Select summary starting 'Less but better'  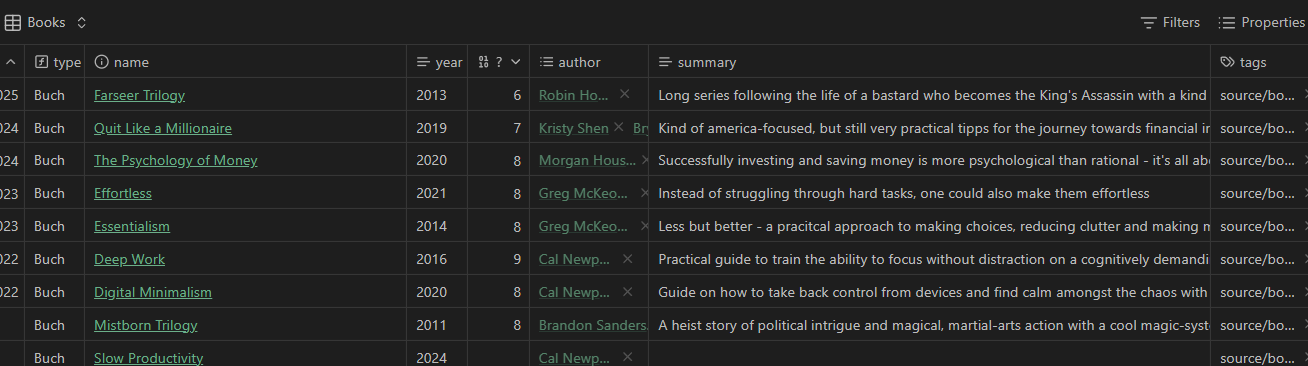930,226
